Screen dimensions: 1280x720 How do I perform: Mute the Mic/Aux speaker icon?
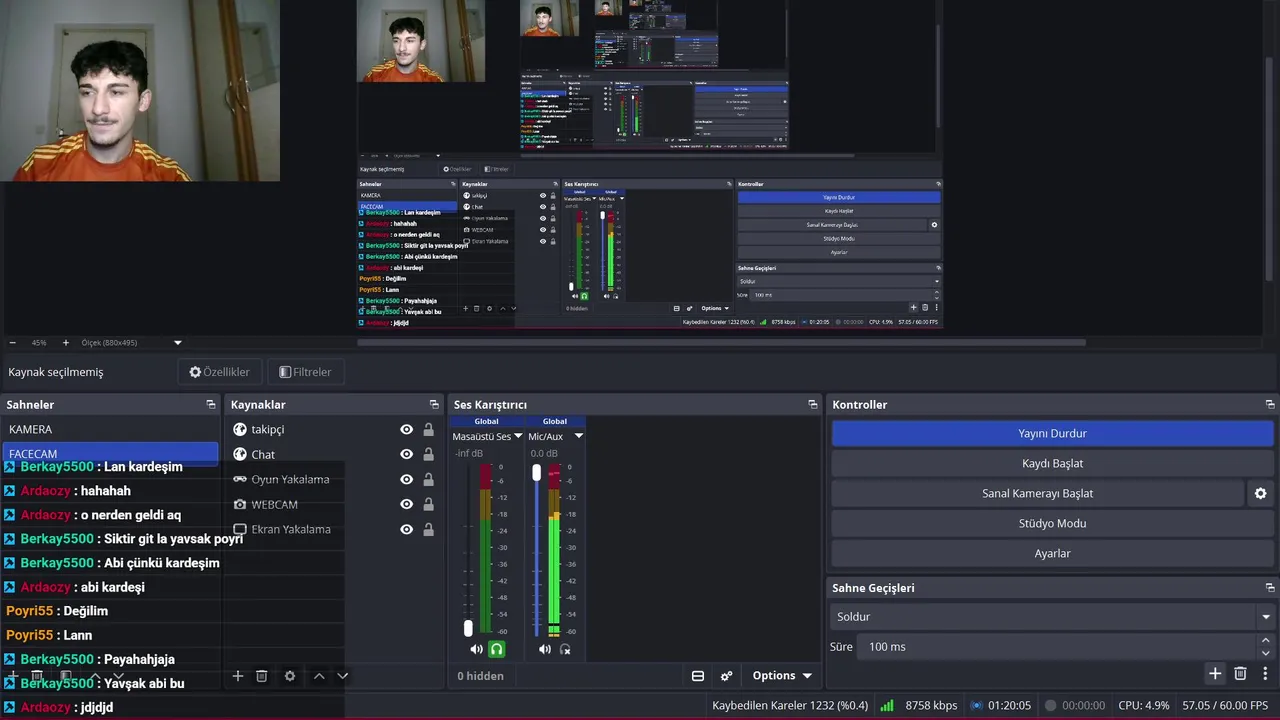[545, 649]
